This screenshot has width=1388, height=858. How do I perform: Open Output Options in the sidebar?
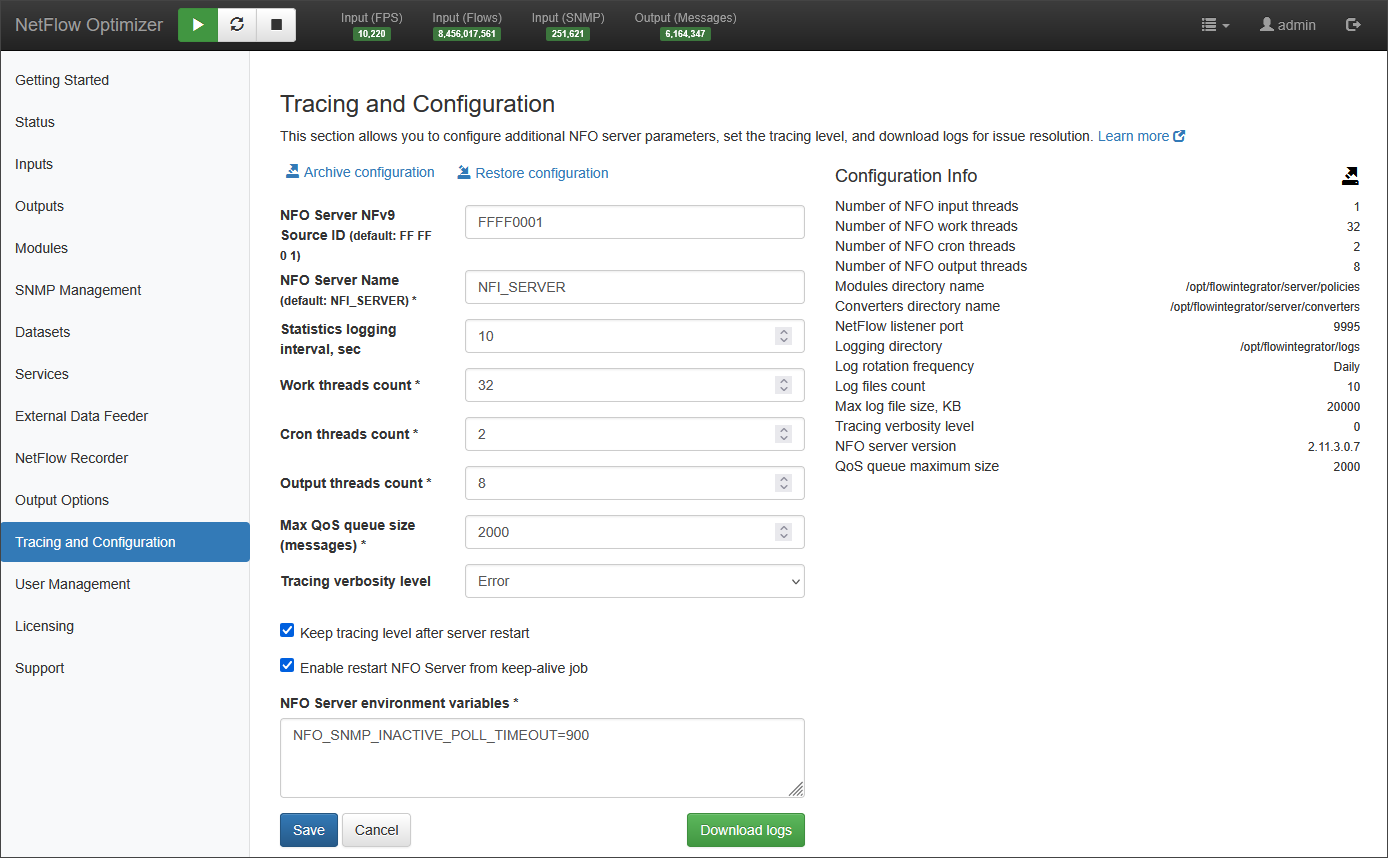tap(125, 500)
